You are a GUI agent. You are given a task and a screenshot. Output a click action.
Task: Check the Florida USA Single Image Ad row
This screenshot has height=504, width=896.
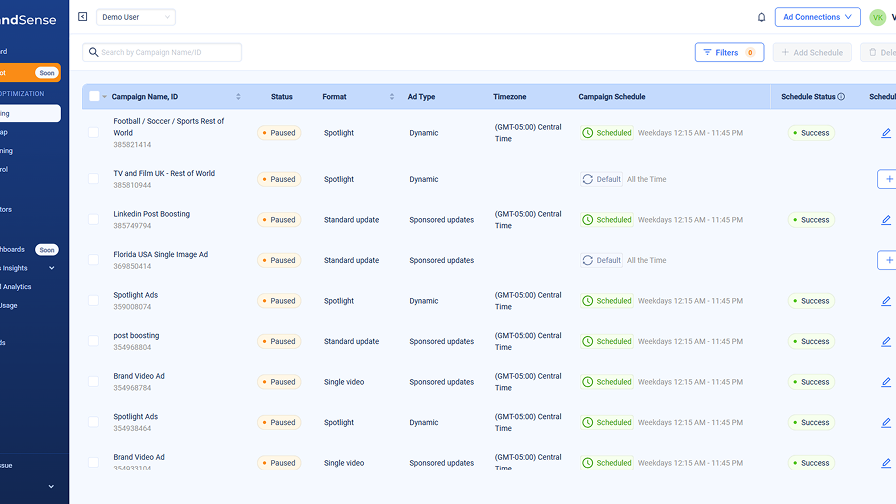point(93,260)
